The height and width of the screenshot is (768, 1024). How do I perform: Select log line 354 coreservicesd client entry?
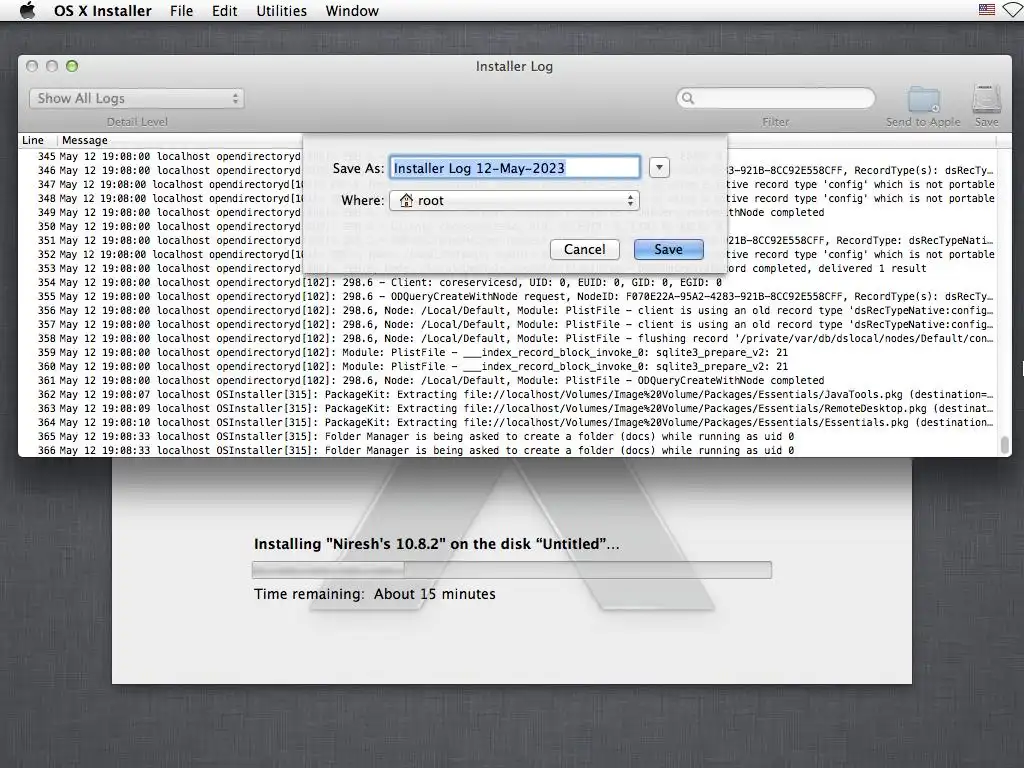click(506, 283)
